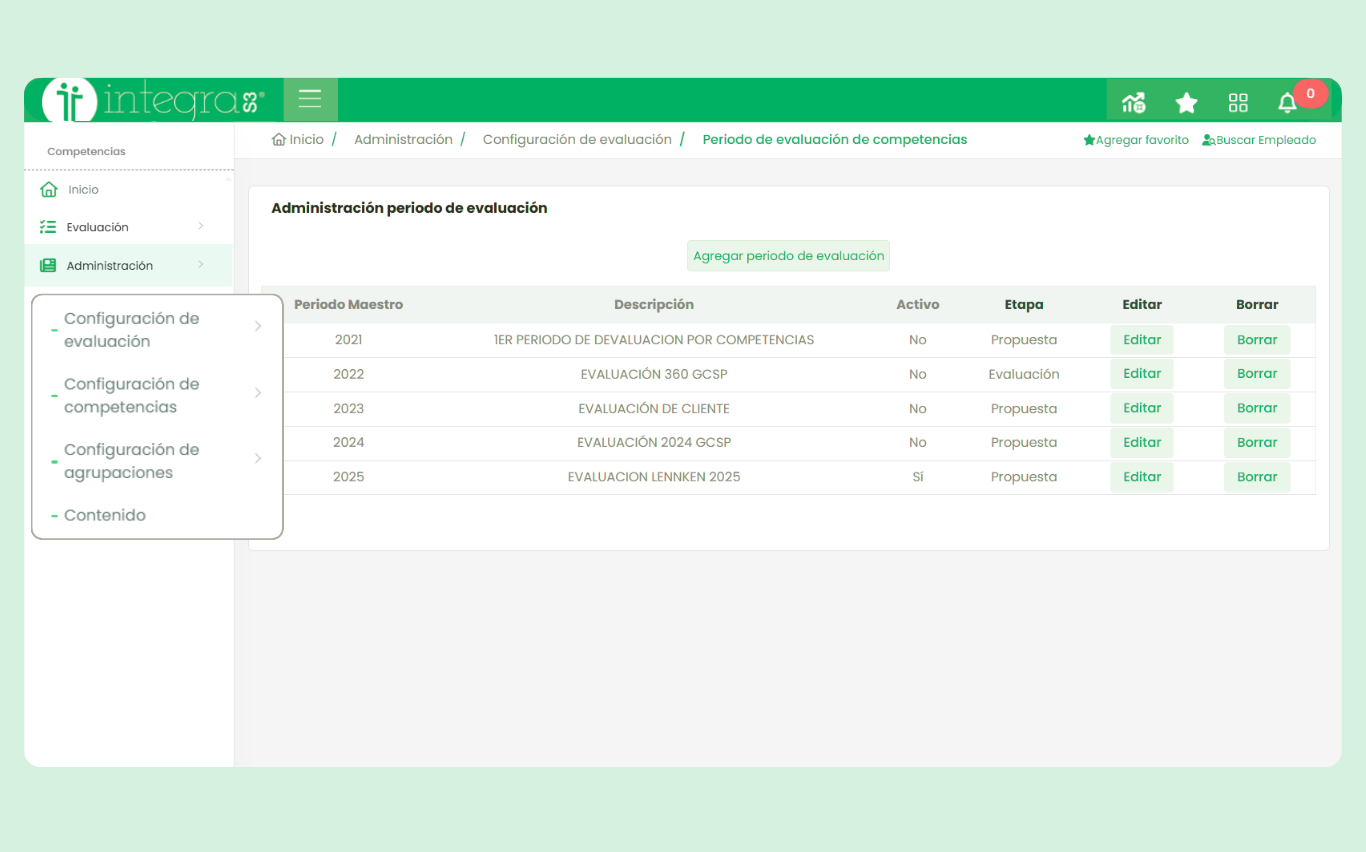This screenshot has height=852, width=1366.
Task: Open Configuración de evaluación menu item
Action: tap(132, 330)
